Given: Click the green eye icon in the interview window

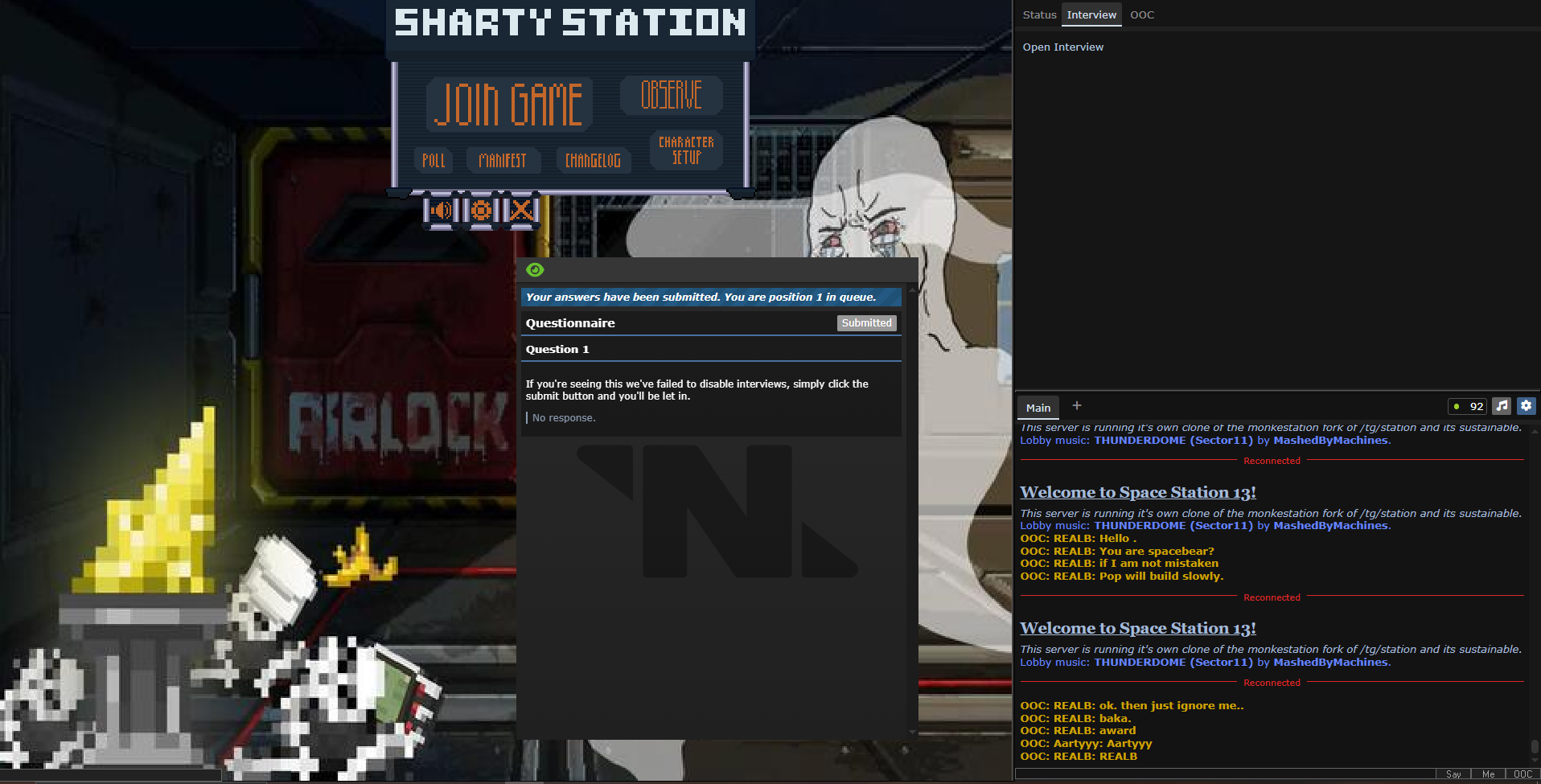Looking at the screenshot, I should [x=535, y=270].
